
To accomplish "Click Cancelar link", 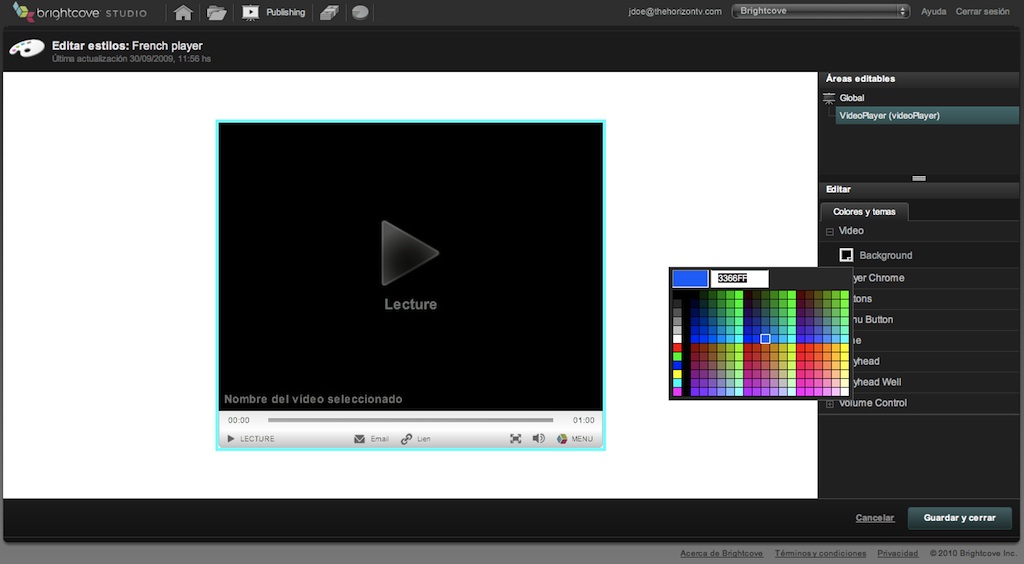I will (x=874, y=518).
